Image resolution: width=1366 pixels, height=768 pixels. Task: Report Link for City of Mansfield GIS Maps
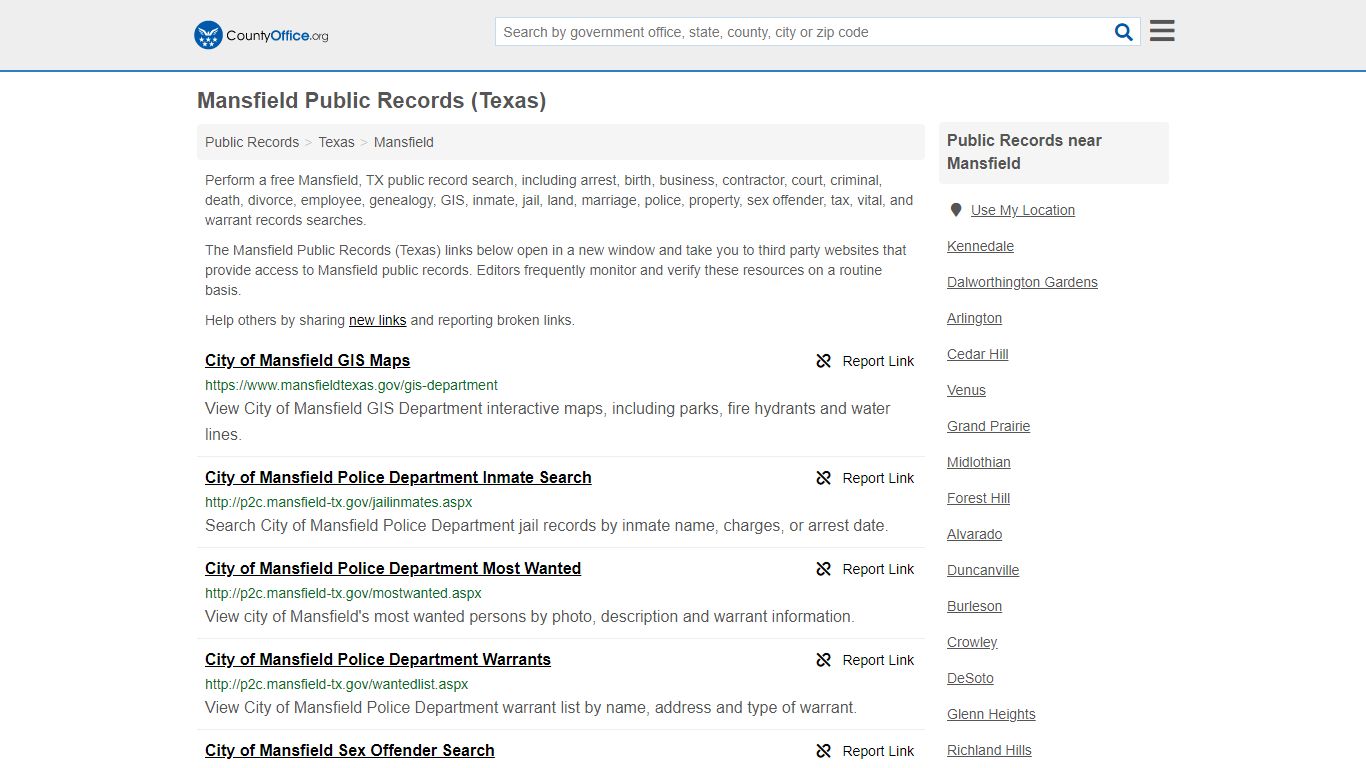click(x=878, y=361)
